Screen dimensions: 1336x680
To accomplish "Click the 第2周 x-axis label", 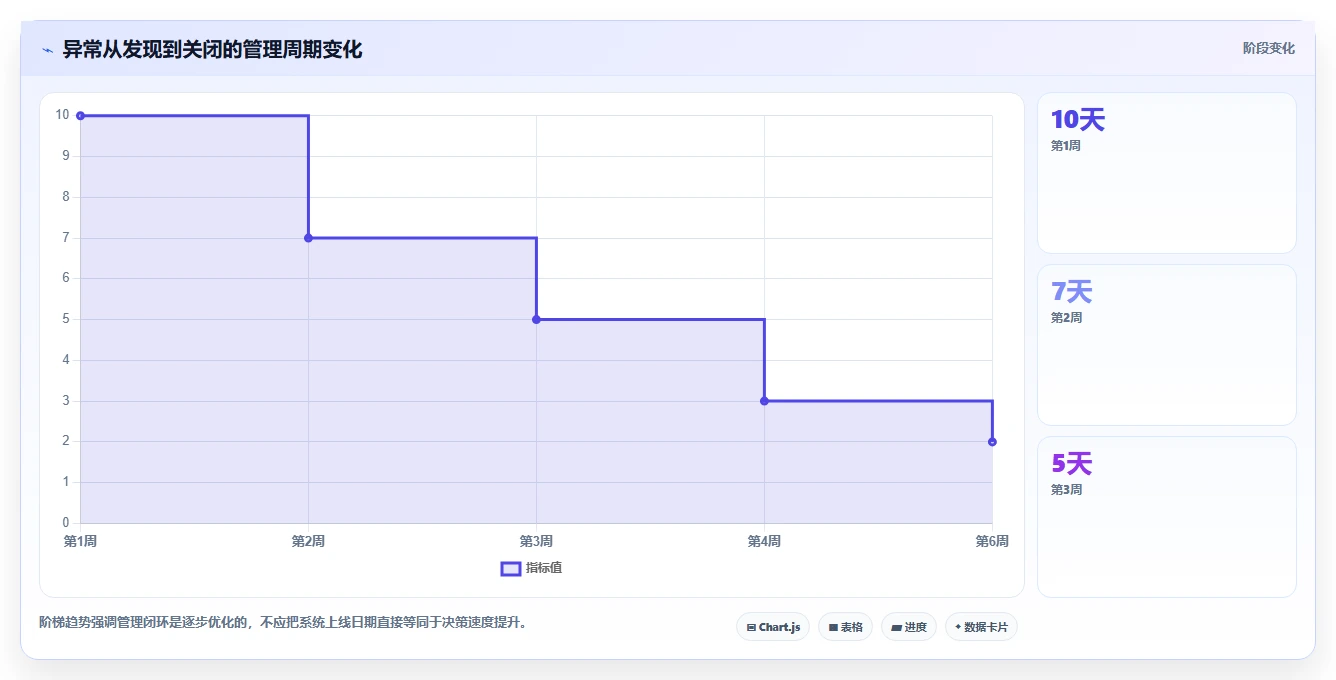I will coord(308,541).
